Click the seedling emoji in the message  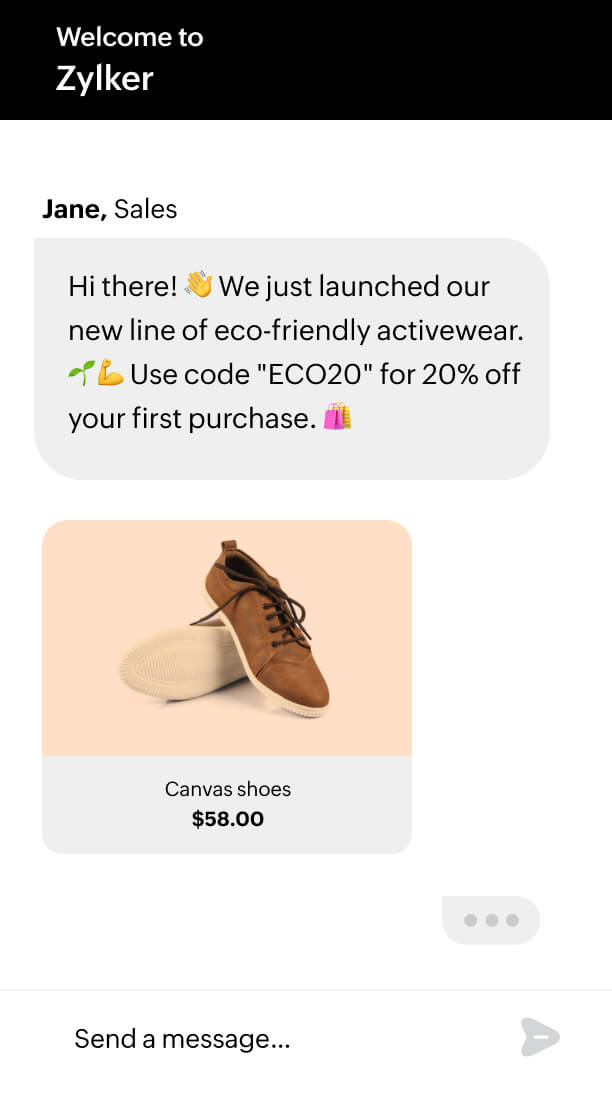click(81, 374)
